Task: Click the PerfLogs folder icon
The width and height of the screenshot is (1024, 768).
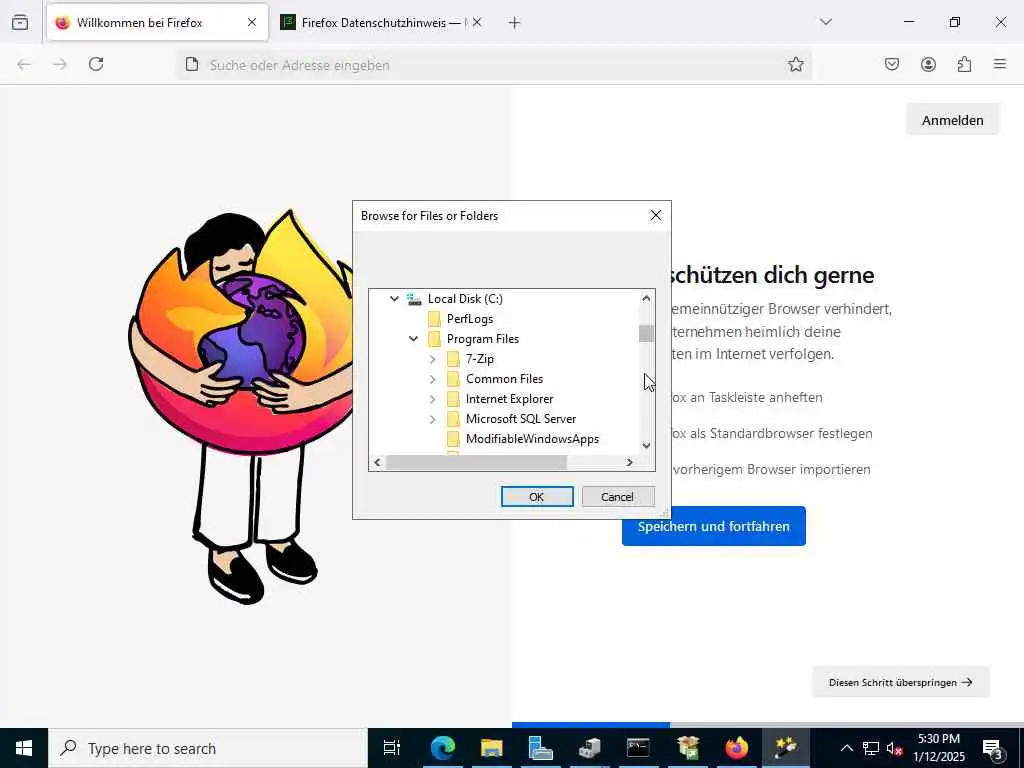Action: (434, 319)
